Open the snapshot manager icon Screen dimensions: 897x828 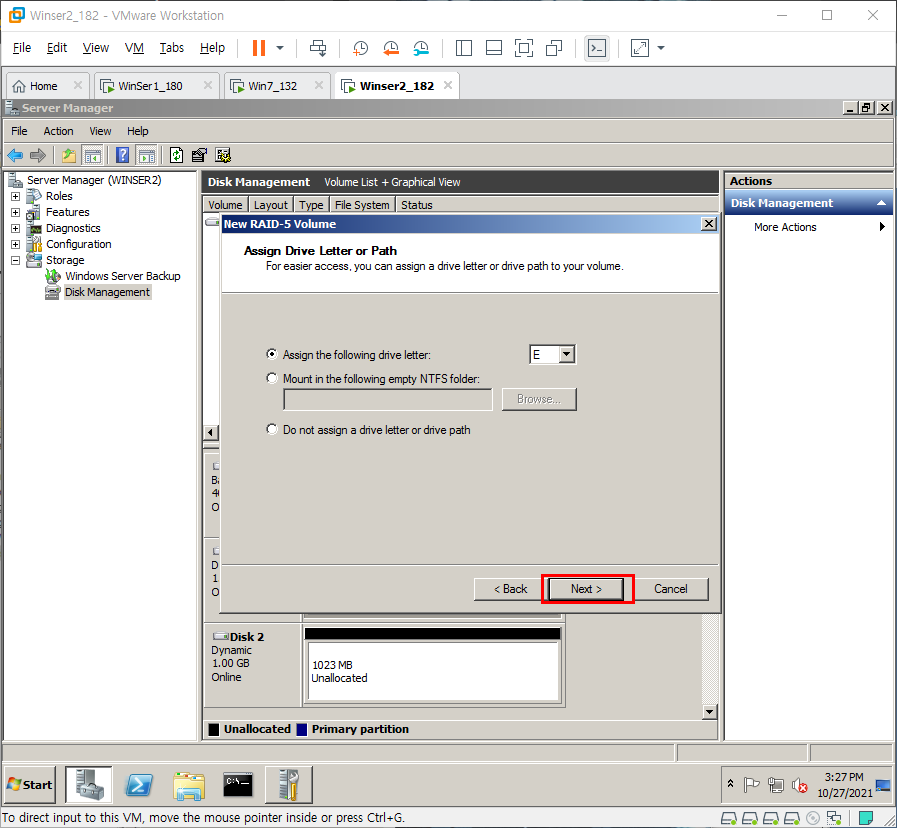421,48
